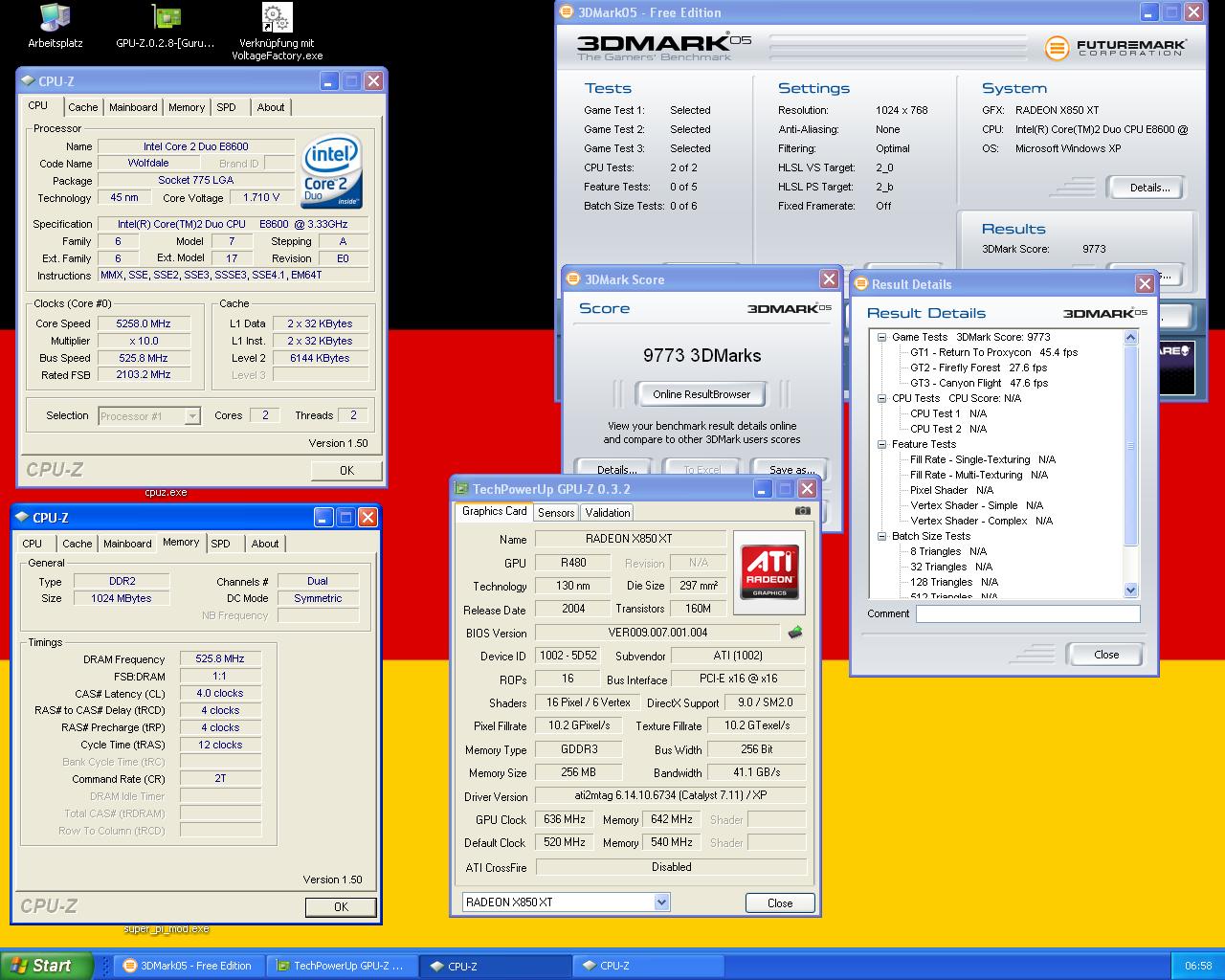The height and width of the screenshot is (980, 1225).
Task: Collapse the Game Tests tree node
Action: pos(881,337)
